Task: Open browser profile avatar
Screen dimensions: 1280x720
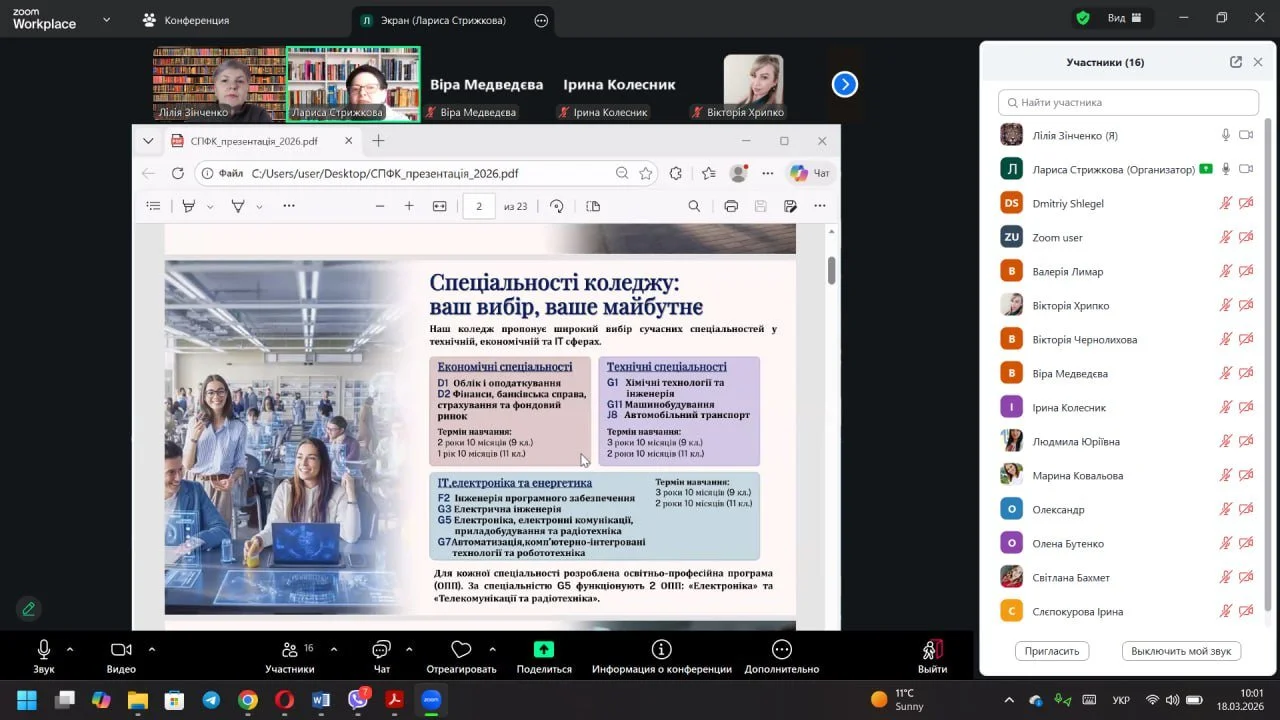Action: (738, 173)
